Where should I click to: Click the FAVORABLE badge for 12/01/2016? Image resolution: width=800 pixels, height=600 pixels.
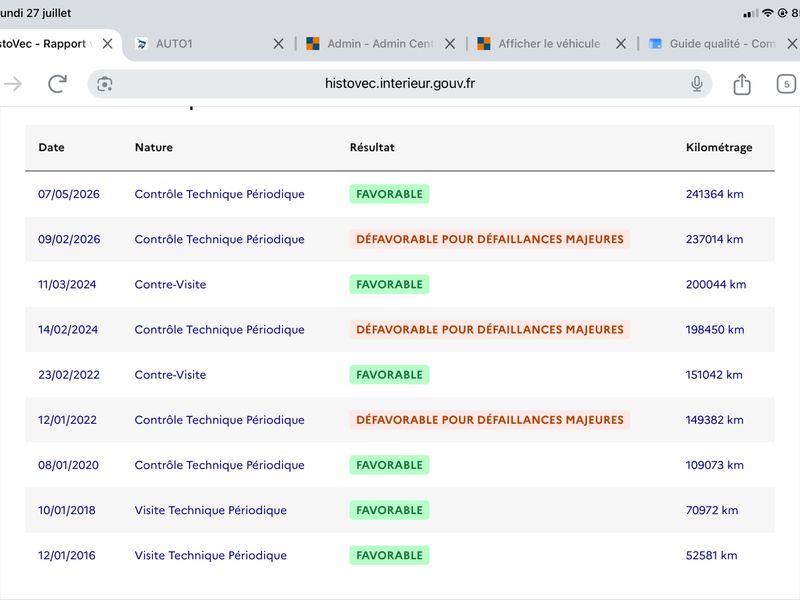[389, 555]
